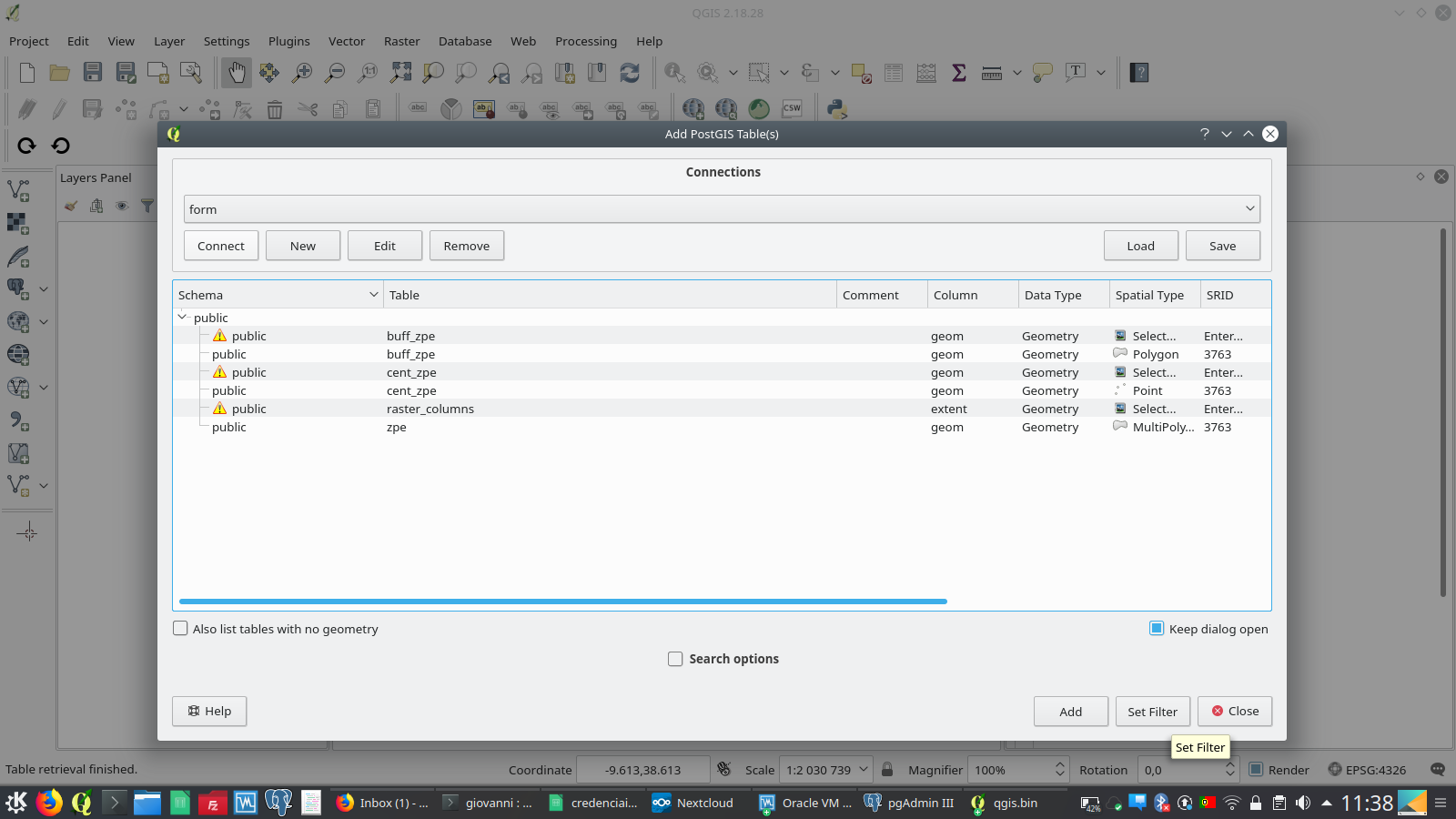
Task: Toggle Search options
Action: pos(675,659)
